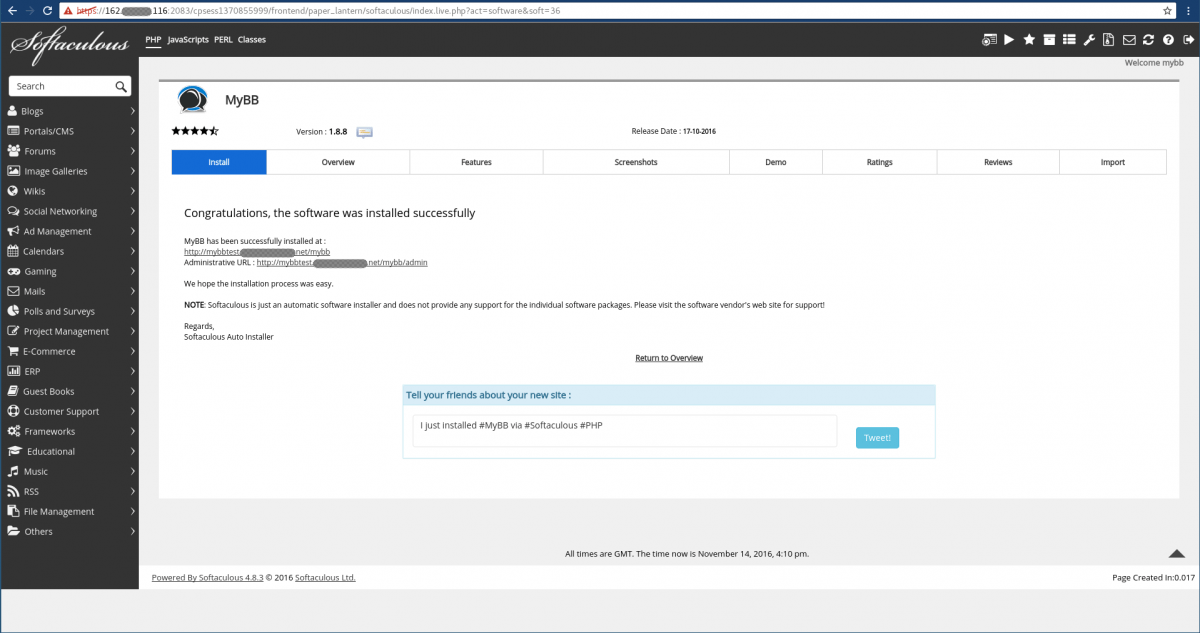Viewport: 1200px width, 633px height.
Task: Click the star icon for top rated scripts
Action: click(1029, 39)
